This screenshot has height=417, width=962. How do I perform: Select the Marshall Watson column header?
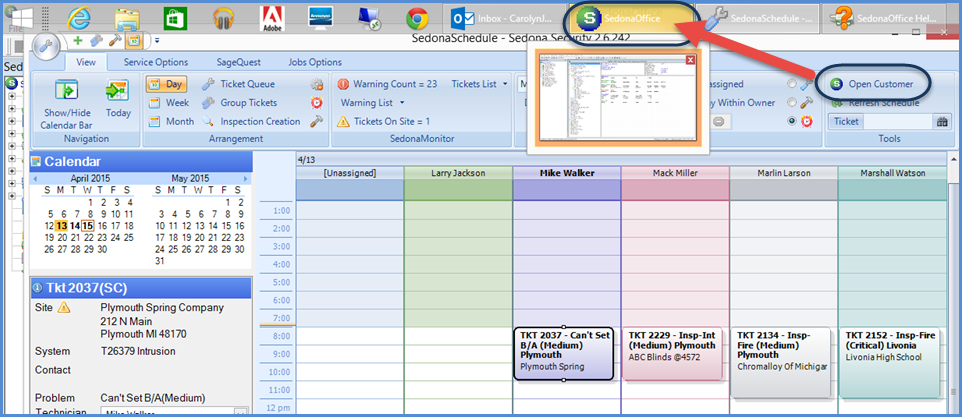tap(892, 174)
